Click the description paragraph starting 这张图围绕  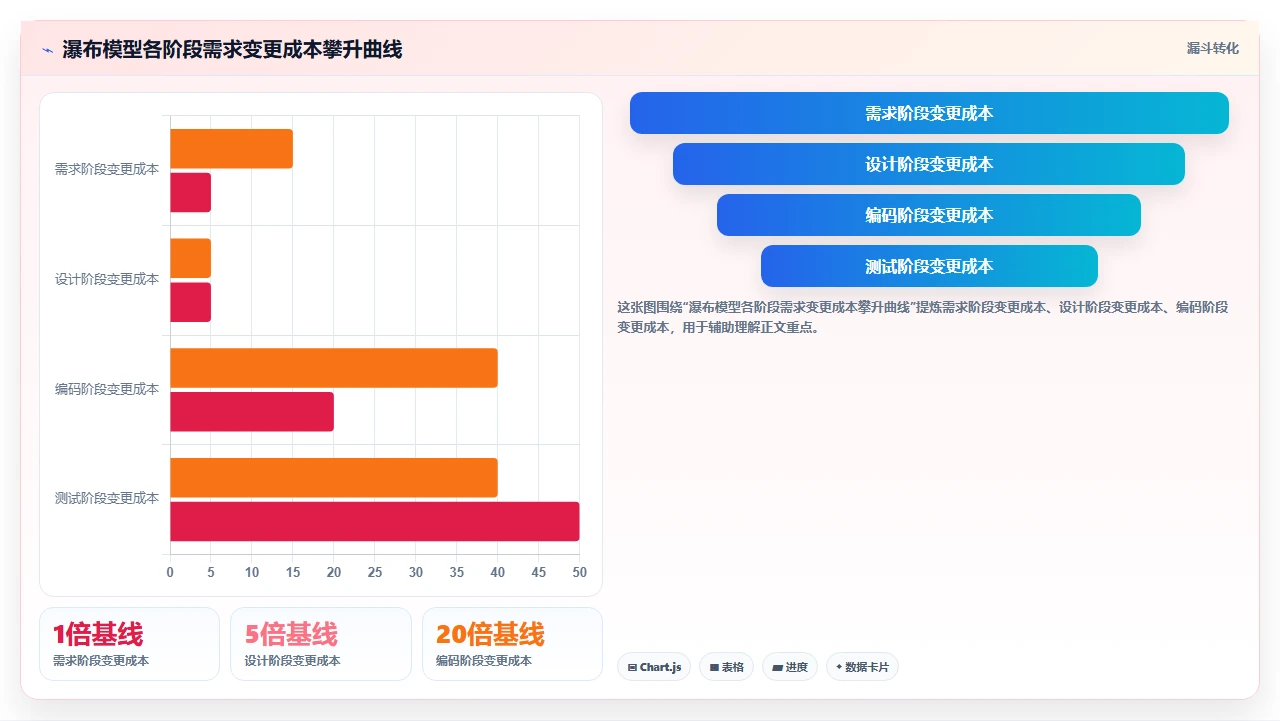point(923,317)
